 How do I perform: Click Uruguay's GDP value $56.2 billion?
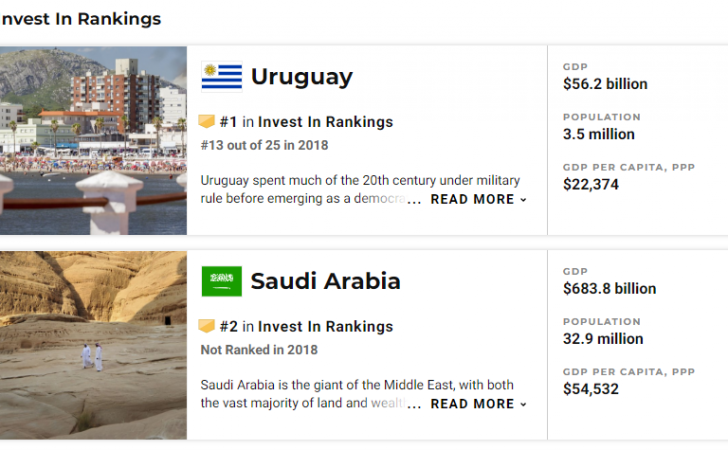point(605,84)
